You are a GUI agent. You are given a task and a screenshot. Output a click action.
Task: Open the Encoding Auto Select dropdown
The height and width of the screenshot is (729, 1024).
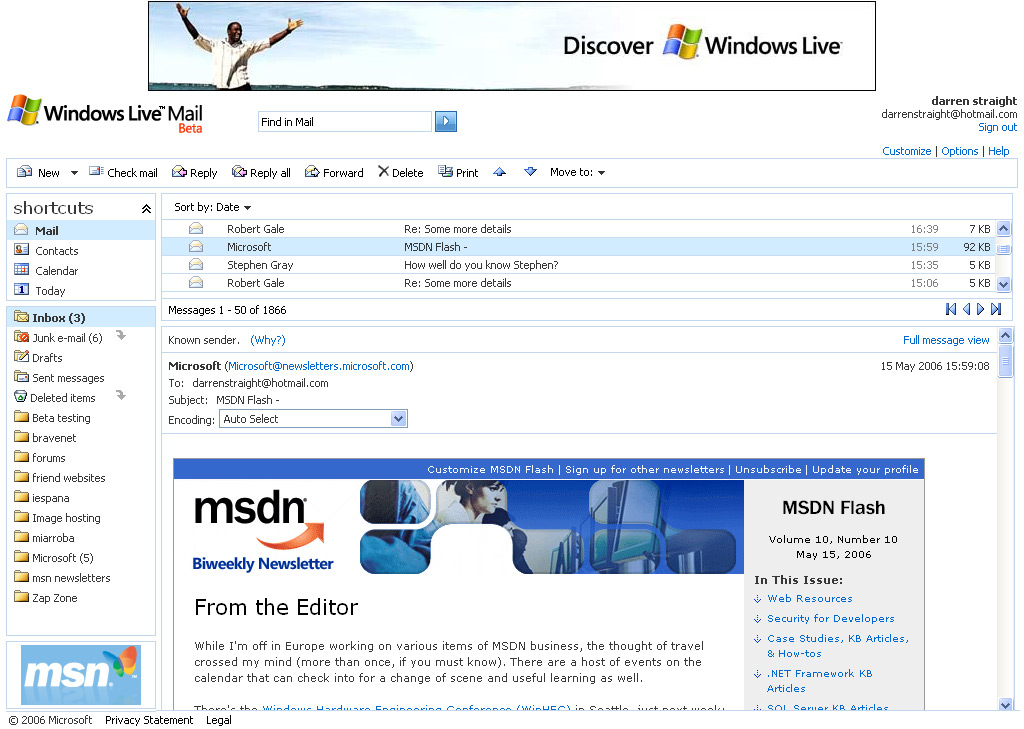(x=398, y=419)
